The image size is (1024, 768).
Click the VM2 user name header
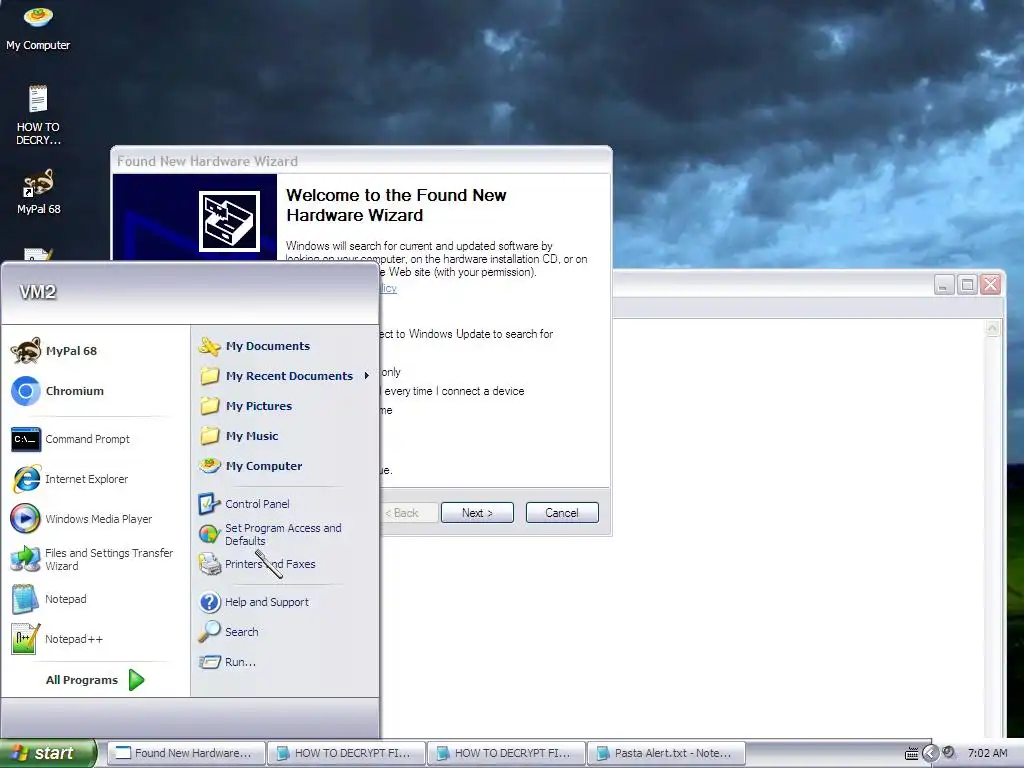[x=38, y=292]
